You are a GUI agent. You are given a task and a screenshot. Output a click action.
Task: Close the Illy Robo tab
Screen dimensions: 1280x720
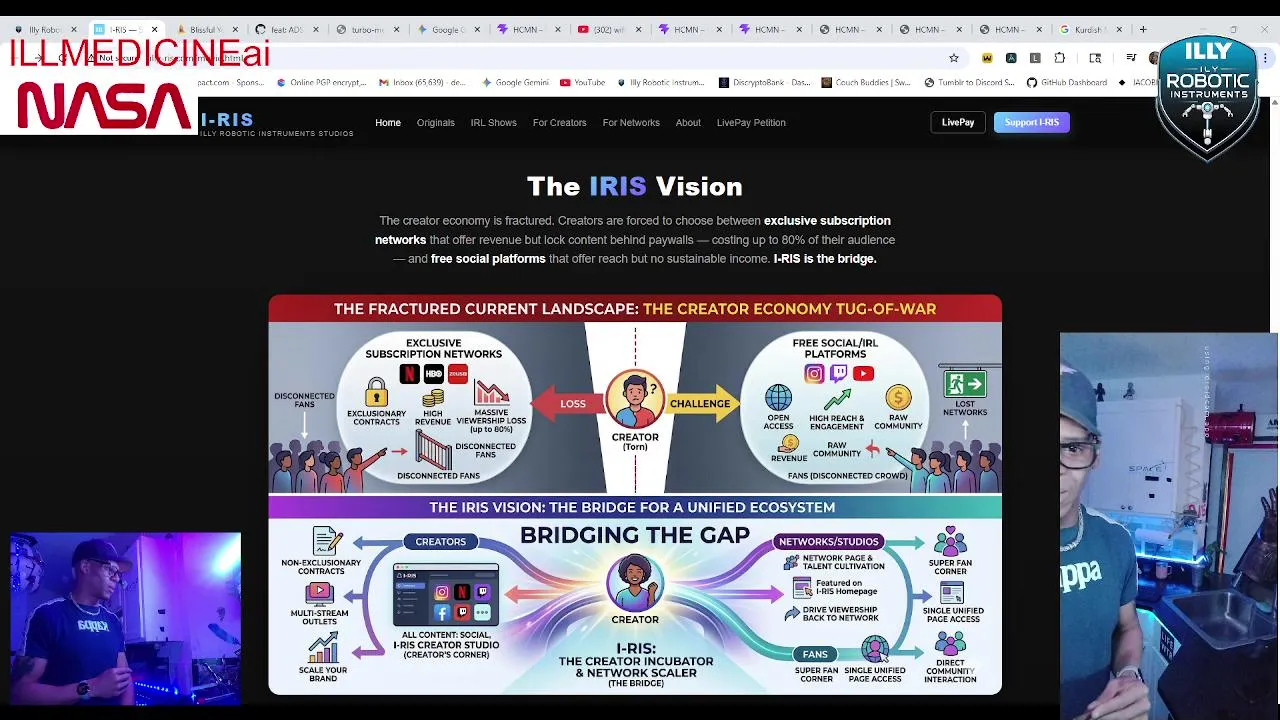tap(73, 29)
